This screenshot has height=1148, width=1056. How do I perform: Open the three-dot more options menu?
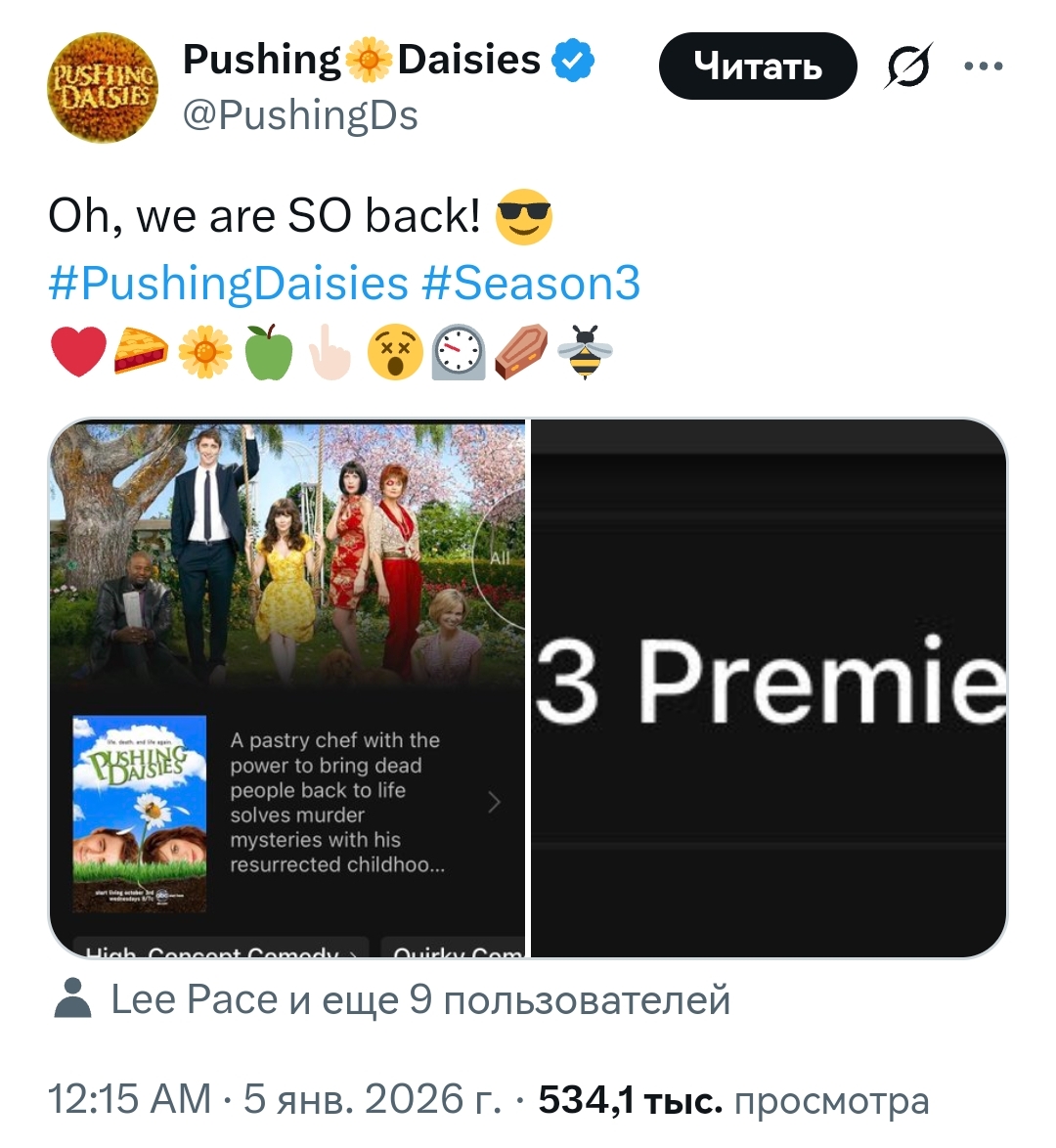coord(983,66)
